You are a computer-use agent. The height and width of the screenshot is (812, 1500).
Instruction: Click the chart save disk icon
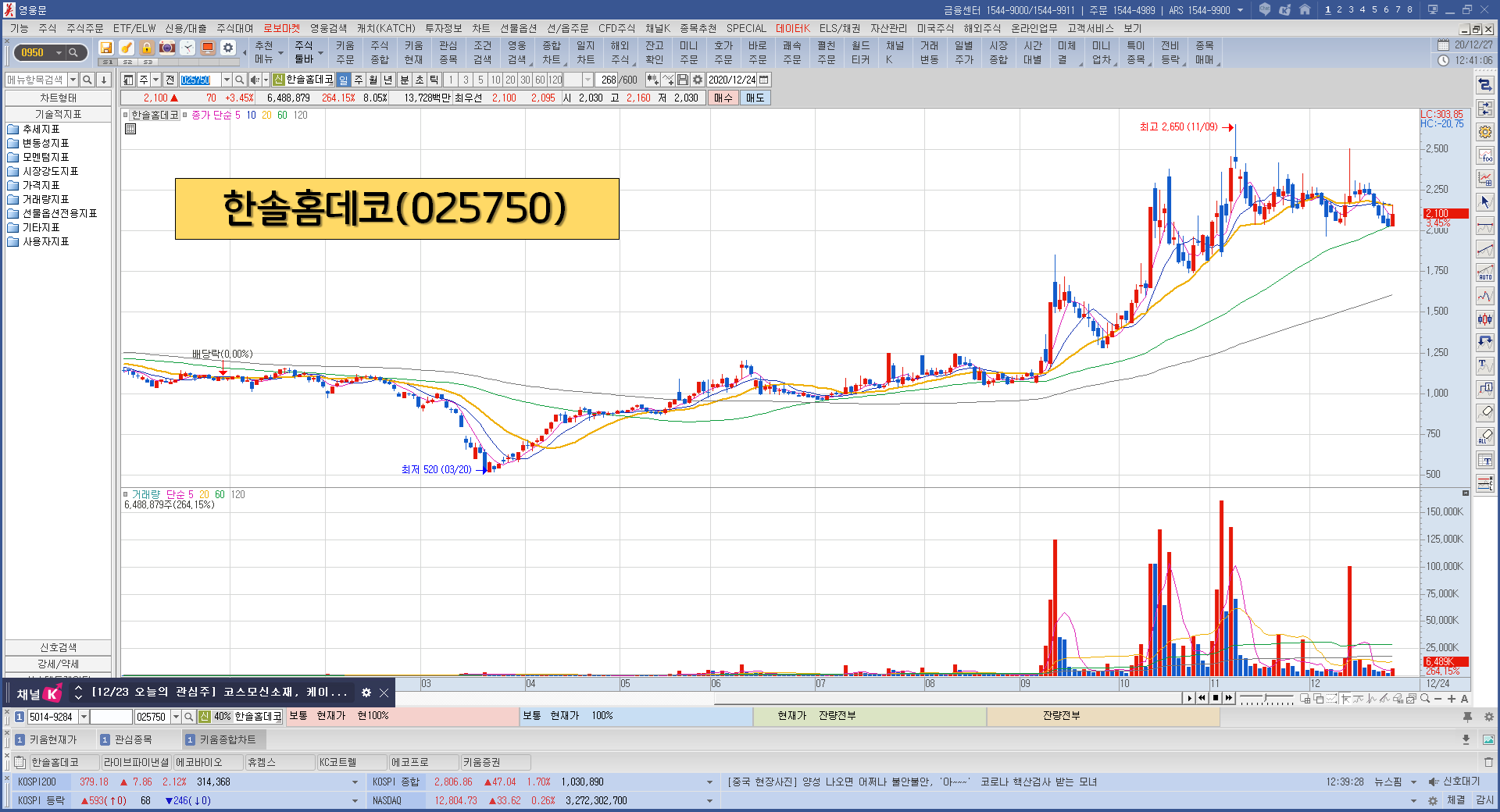click(x=683, y=80)
